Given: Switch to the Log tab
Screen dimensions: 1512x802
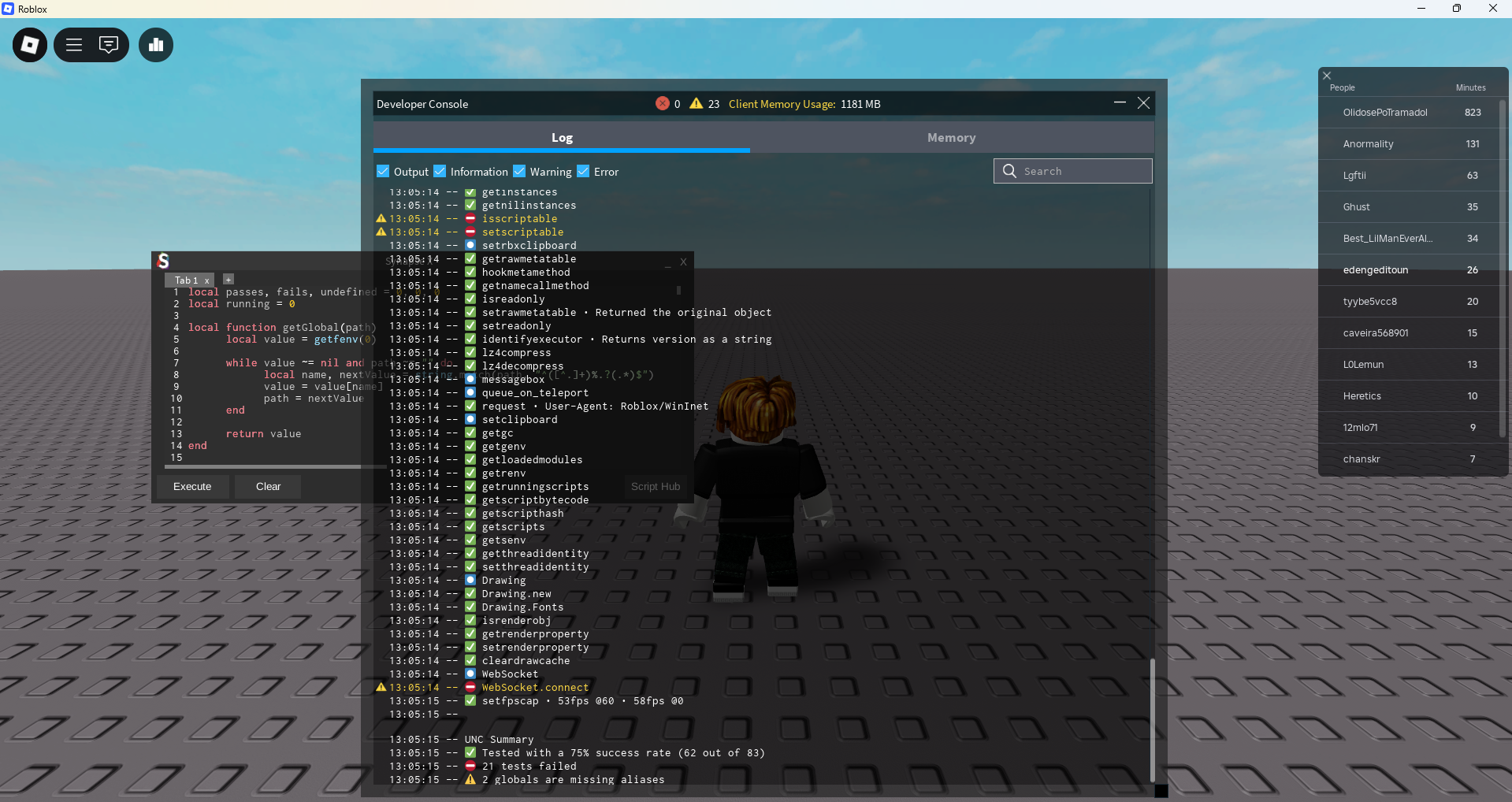Looking at the screenshot, I should click(562, 137).
